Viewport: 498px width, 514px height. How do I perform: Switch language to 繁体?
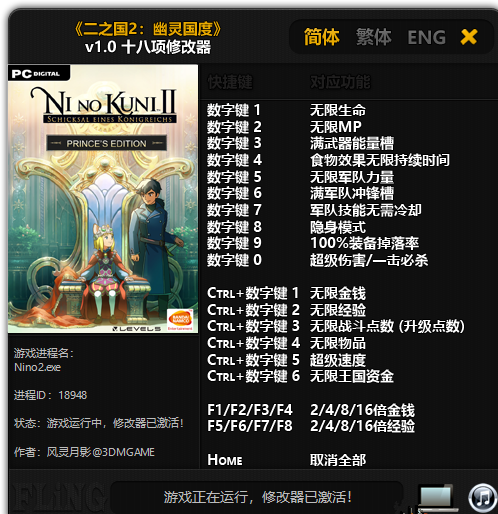click(x=374, y=37)
